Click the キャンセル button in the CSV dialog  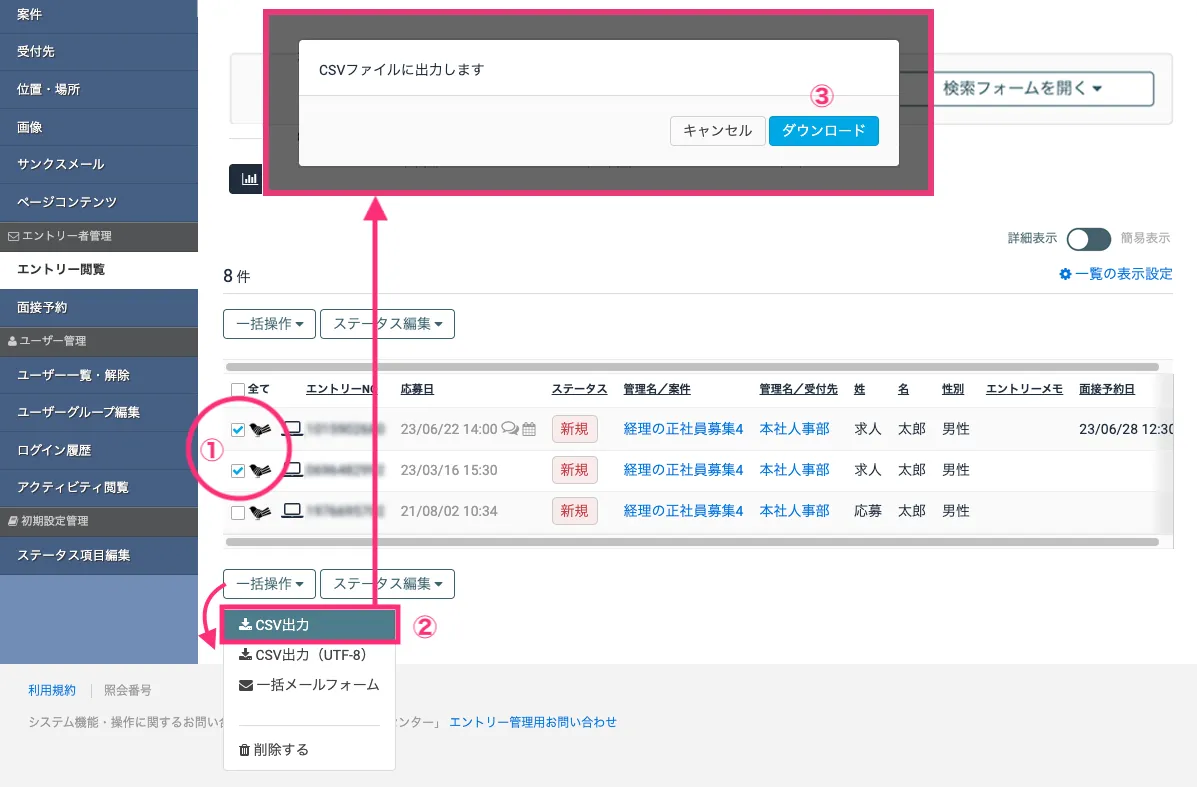(717, 131)
